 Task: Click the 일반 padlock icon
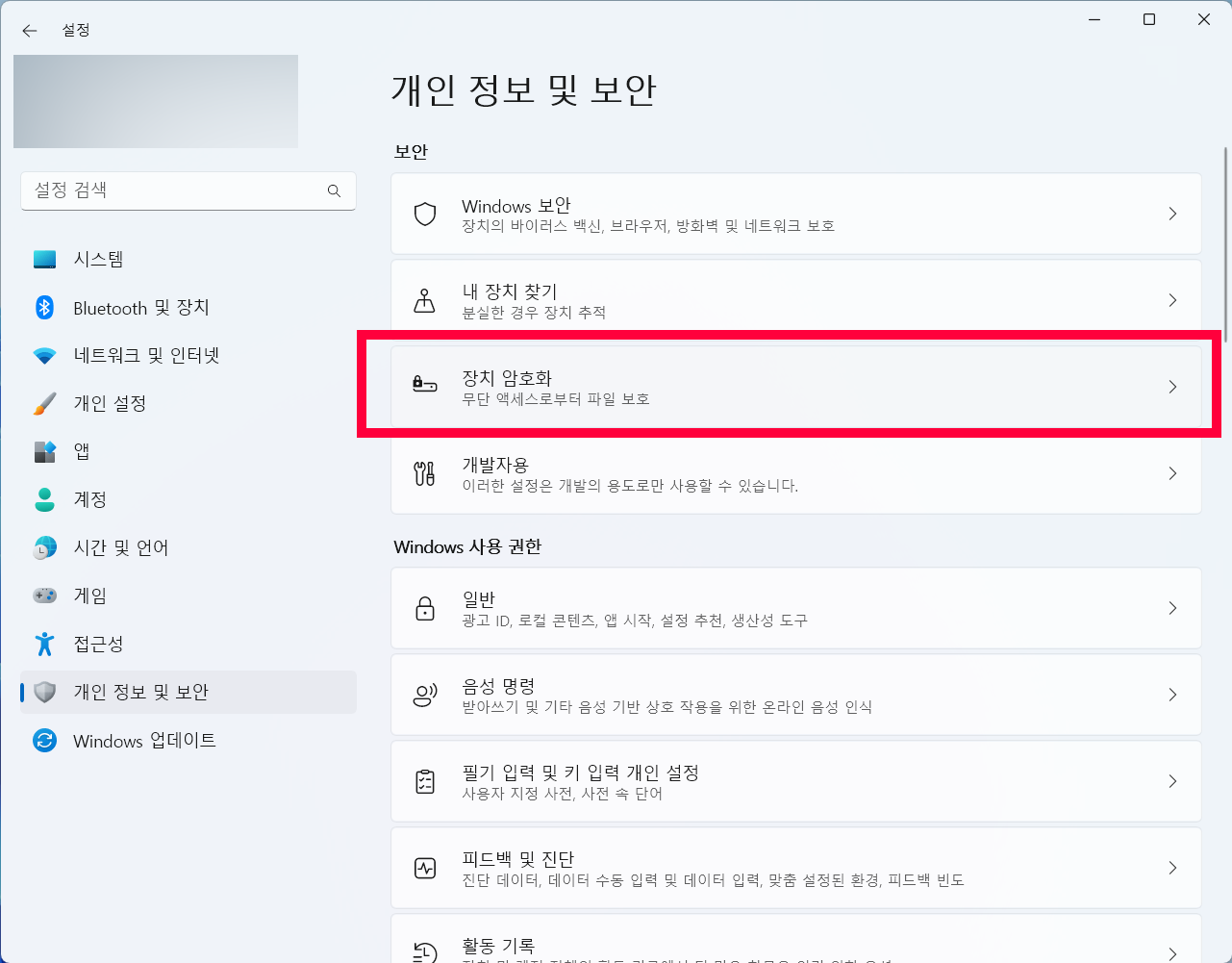[x=424, y=608]
